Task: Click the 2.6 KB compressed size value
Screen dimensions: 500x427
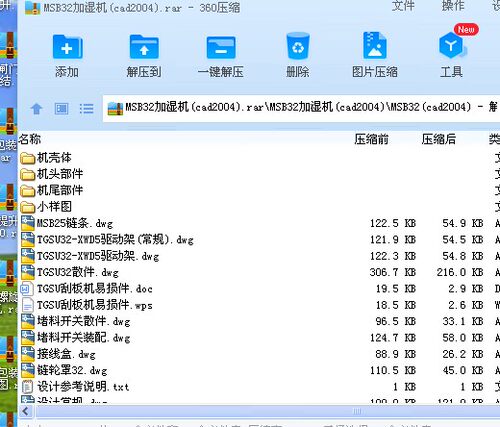Action: pyautogui.click(x=466, y=305)
